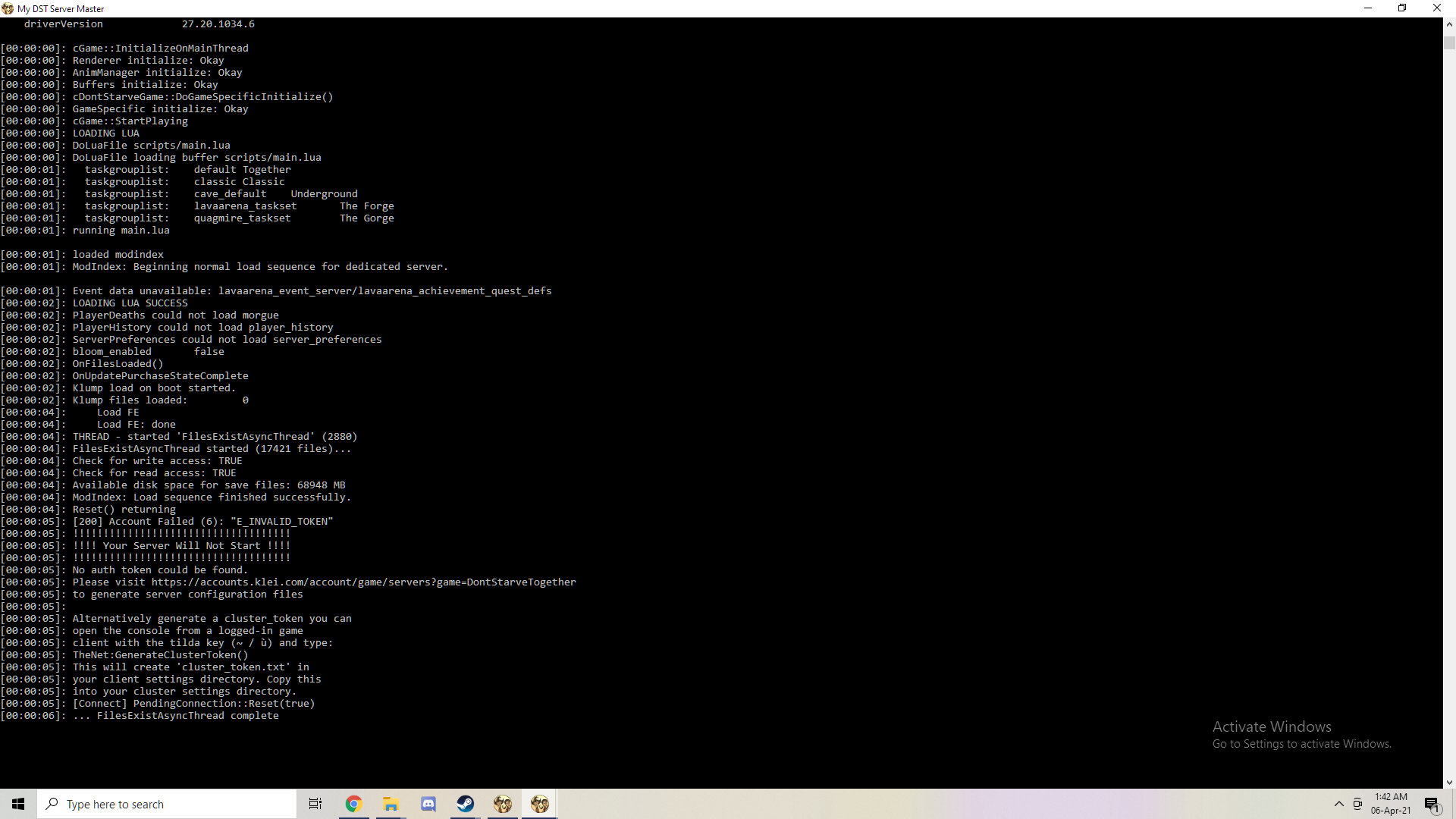
Task: Click the Task View icon
Action: (315, 804)
